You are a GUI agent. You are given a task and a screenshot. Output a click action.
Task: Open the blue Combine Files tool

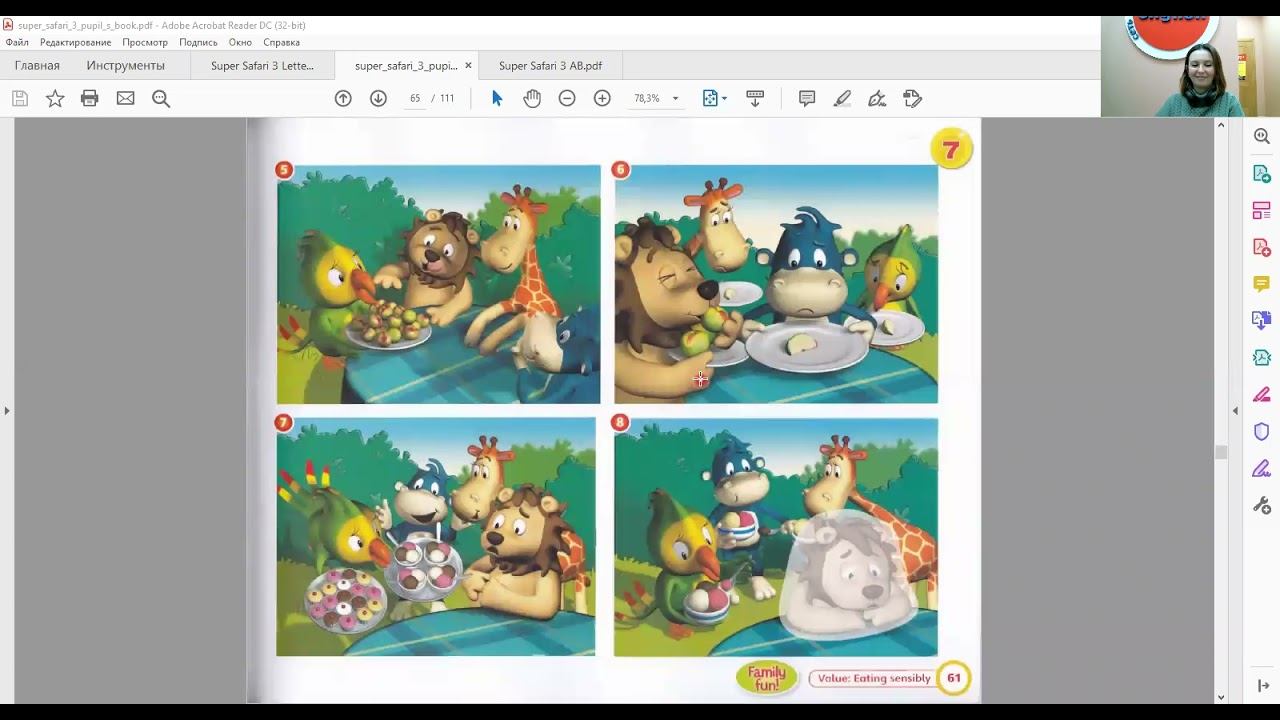point(1262,321)
